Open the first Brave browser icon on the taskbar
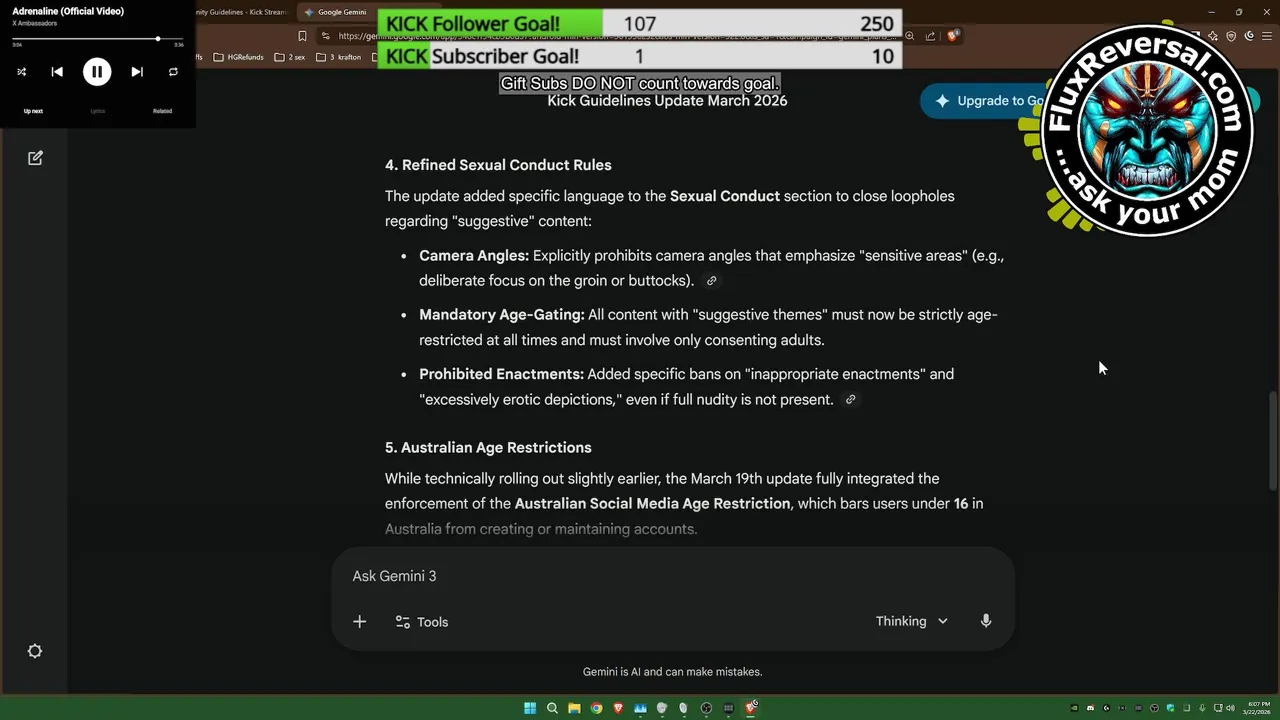This screenshot has height=720, width=1280. 618,708
